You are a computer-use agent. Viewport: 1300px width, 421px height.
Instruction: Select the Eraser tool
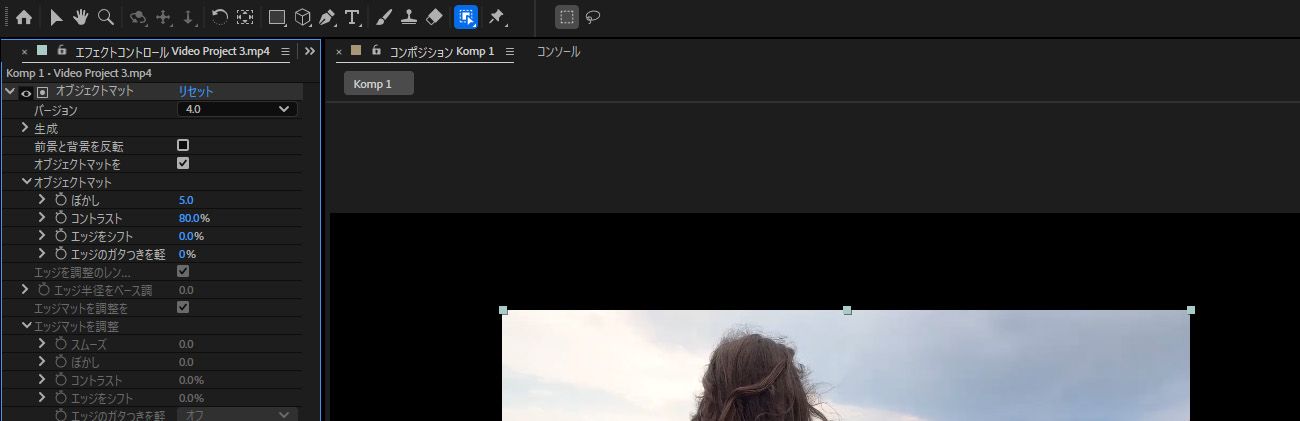coord(433,17)
